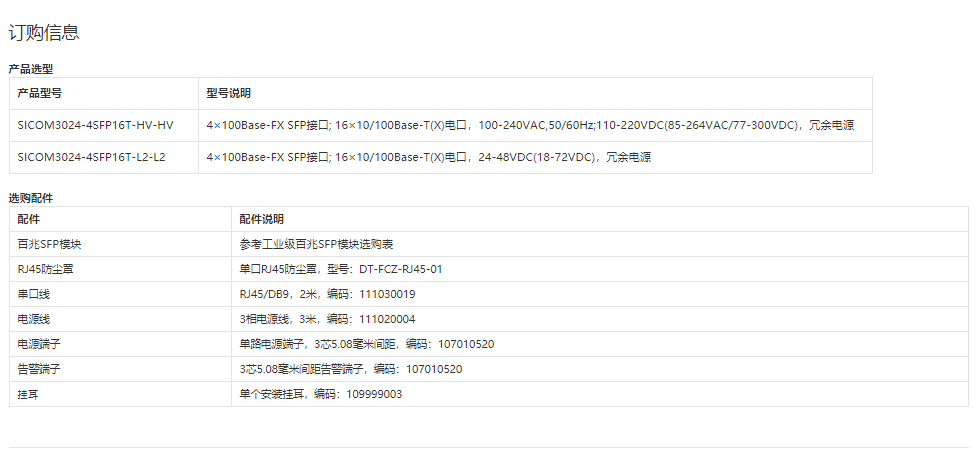Click the 100-240VAC redundant power description

point(530,125)
